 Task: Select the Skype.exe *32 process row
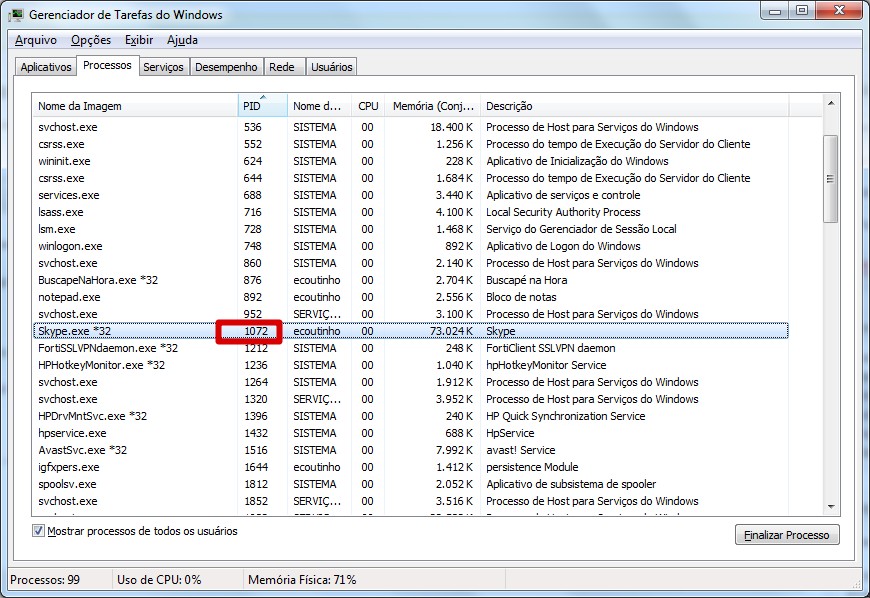[411, 331]
